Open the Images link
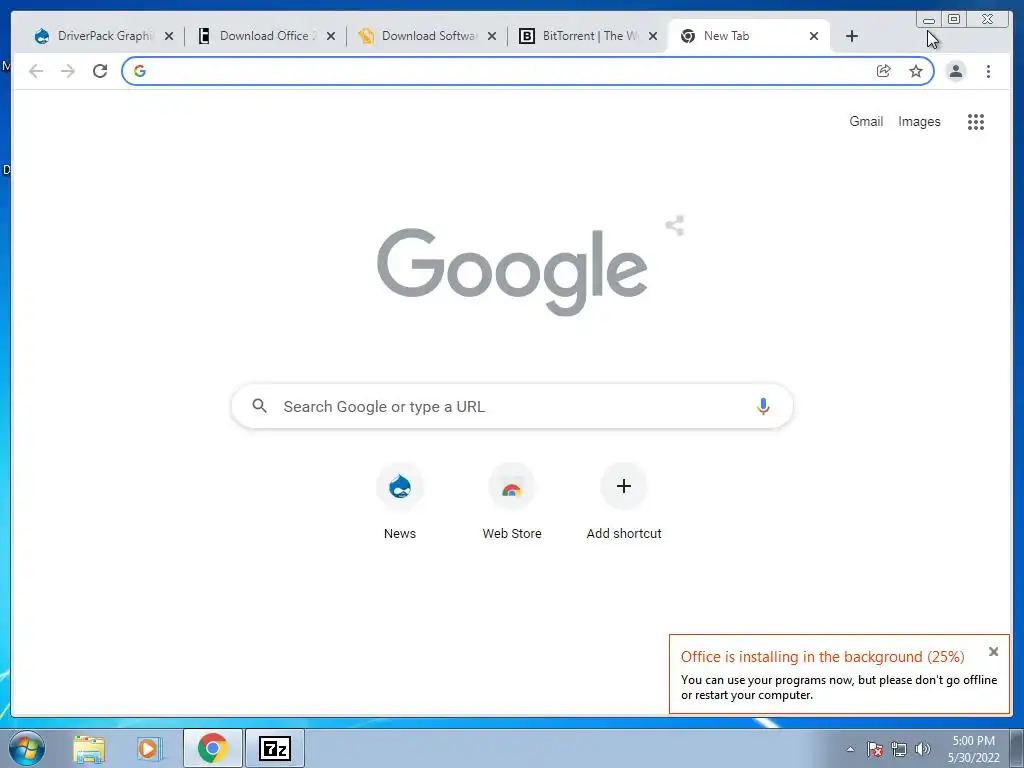 [919, 121]
